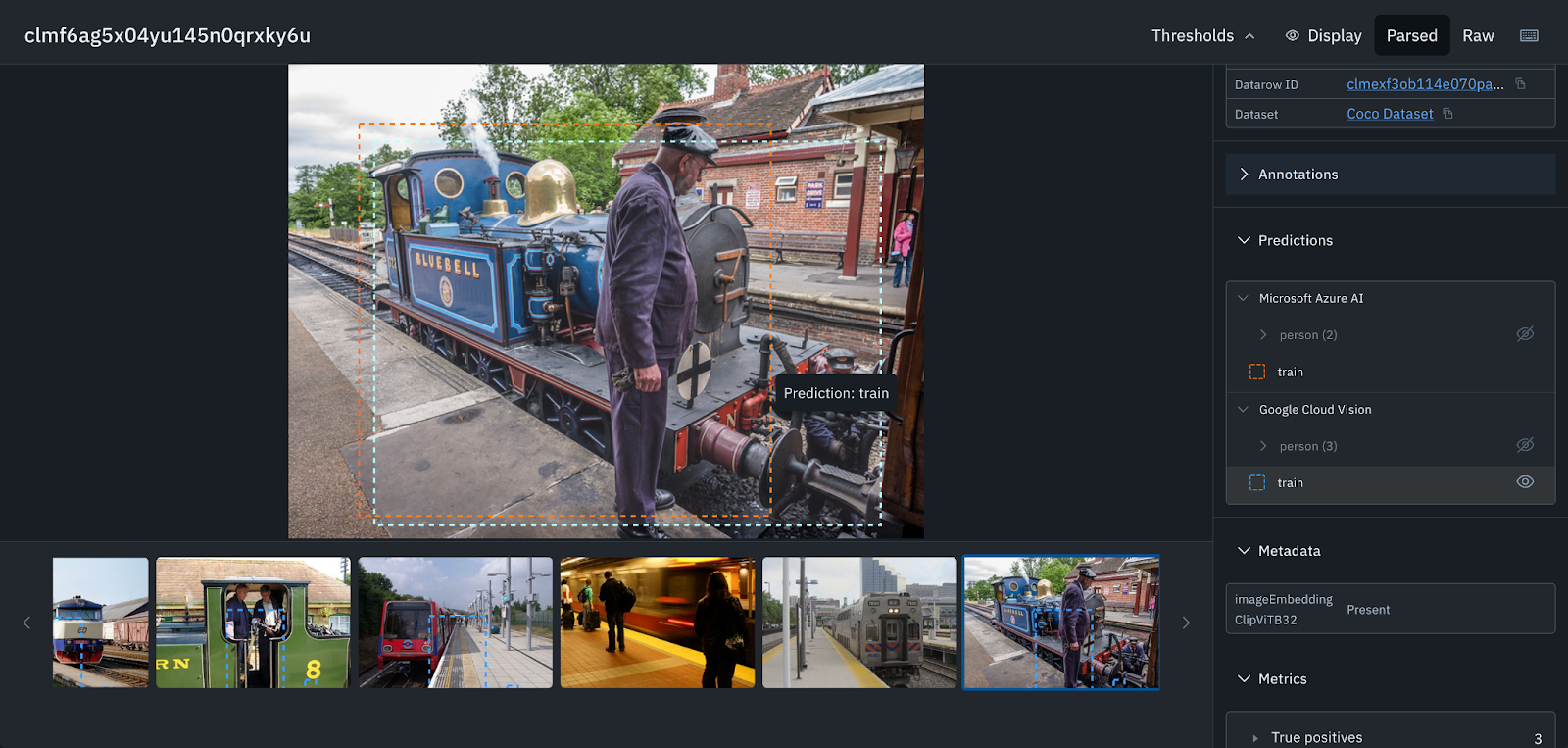Open the Datarow ID link

coord(1425,84)
